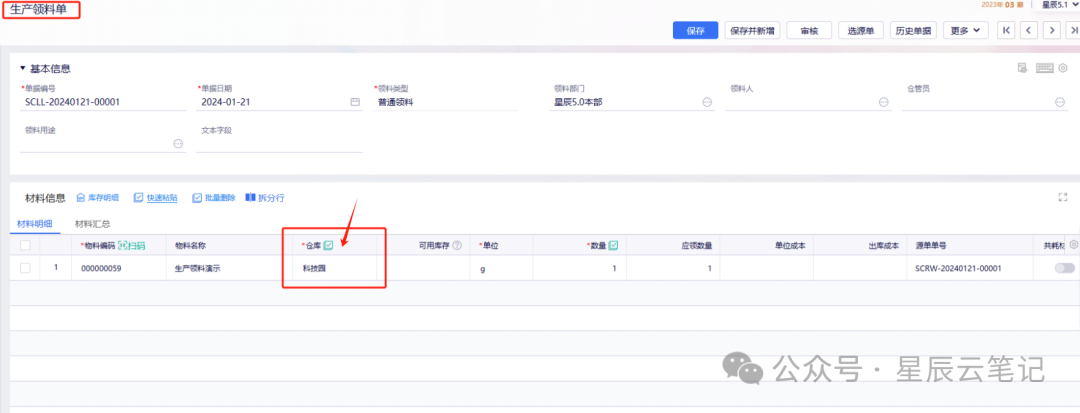Open the 基本信息 gear settings icon
The image size is (1080, 413).
[x=1063, y=68]
